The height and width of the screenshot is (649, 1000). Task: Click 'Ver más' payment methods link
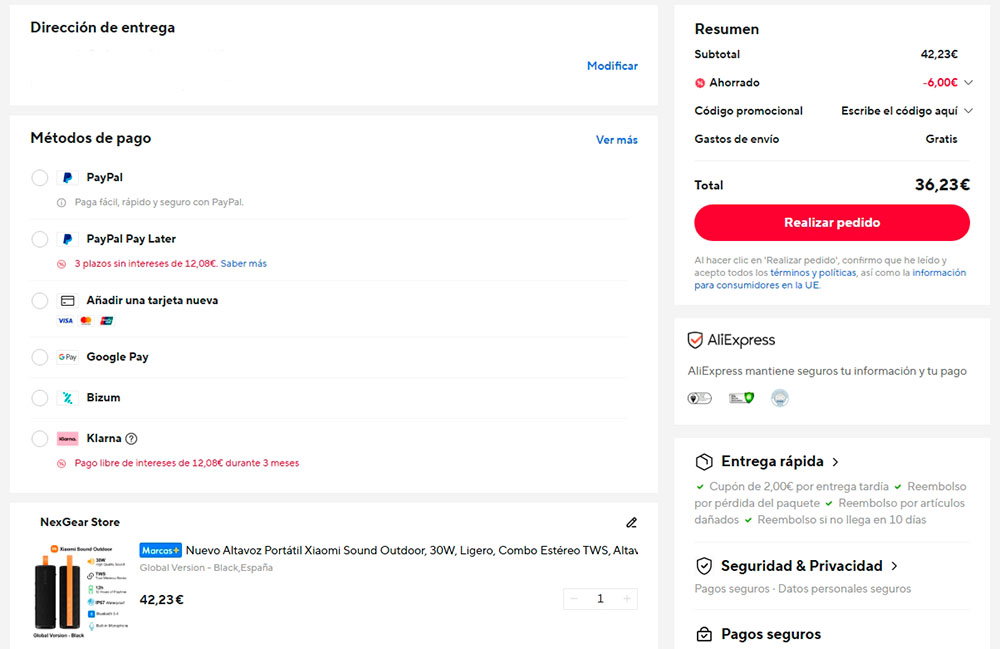[617, 140]
